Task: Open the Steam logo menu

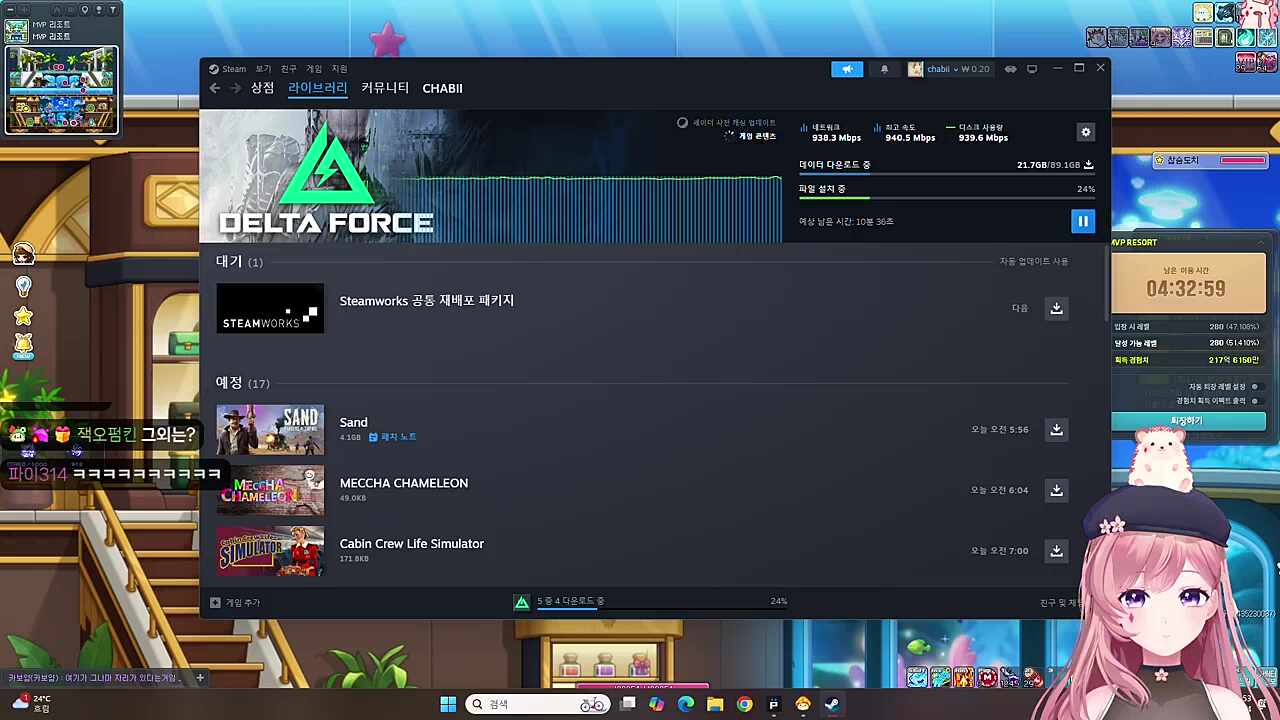Action: coord(227,69)
